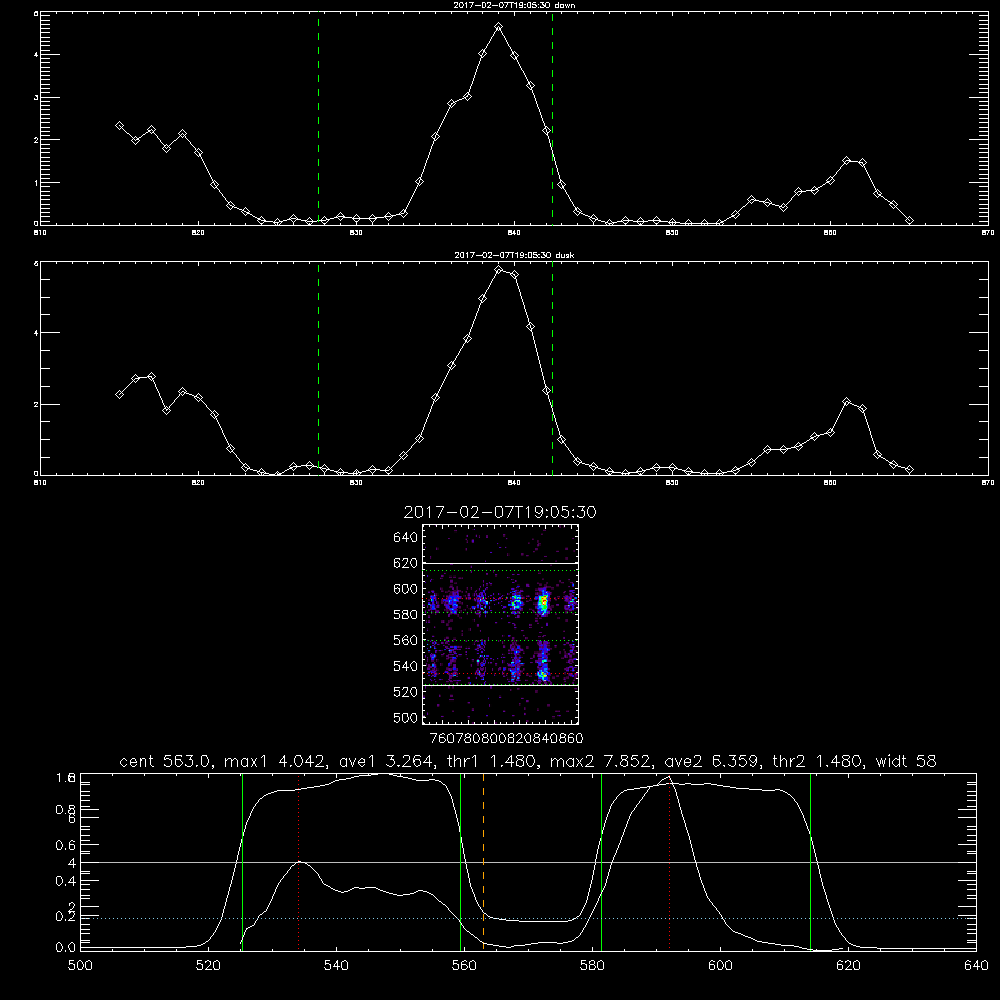This screenshot has height=1000, width=1000.
Task: Click the 'cent 563.0' value in stats title
Action: (165, 761)
